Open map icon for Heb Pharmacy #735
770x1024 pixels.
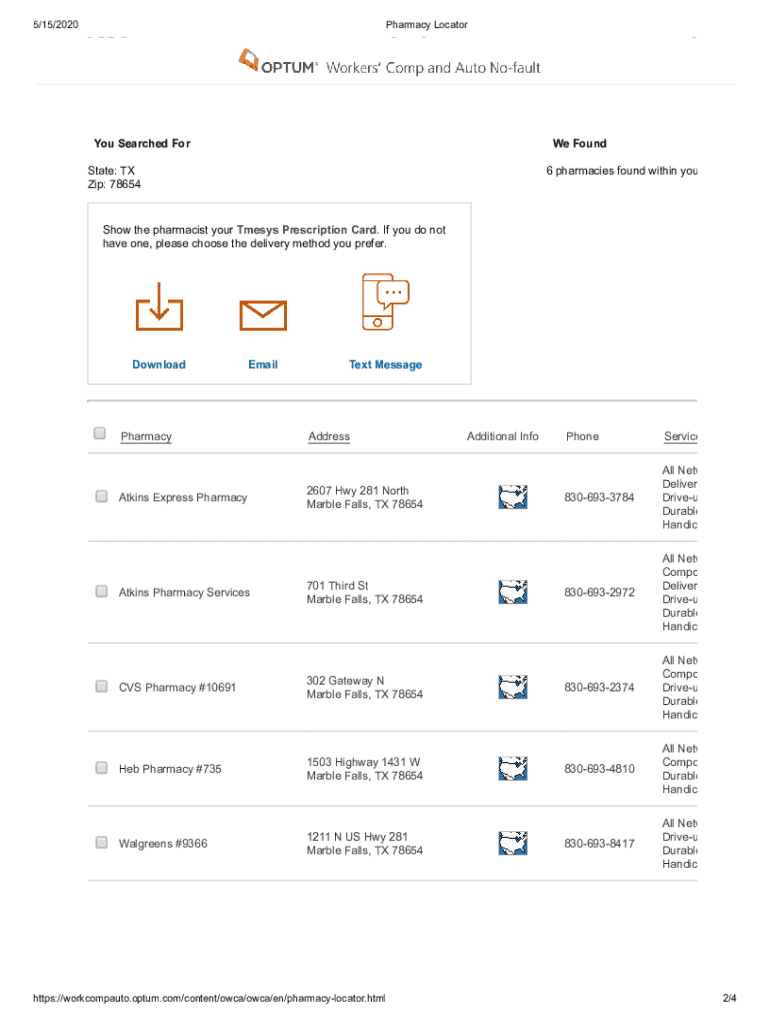512,768
